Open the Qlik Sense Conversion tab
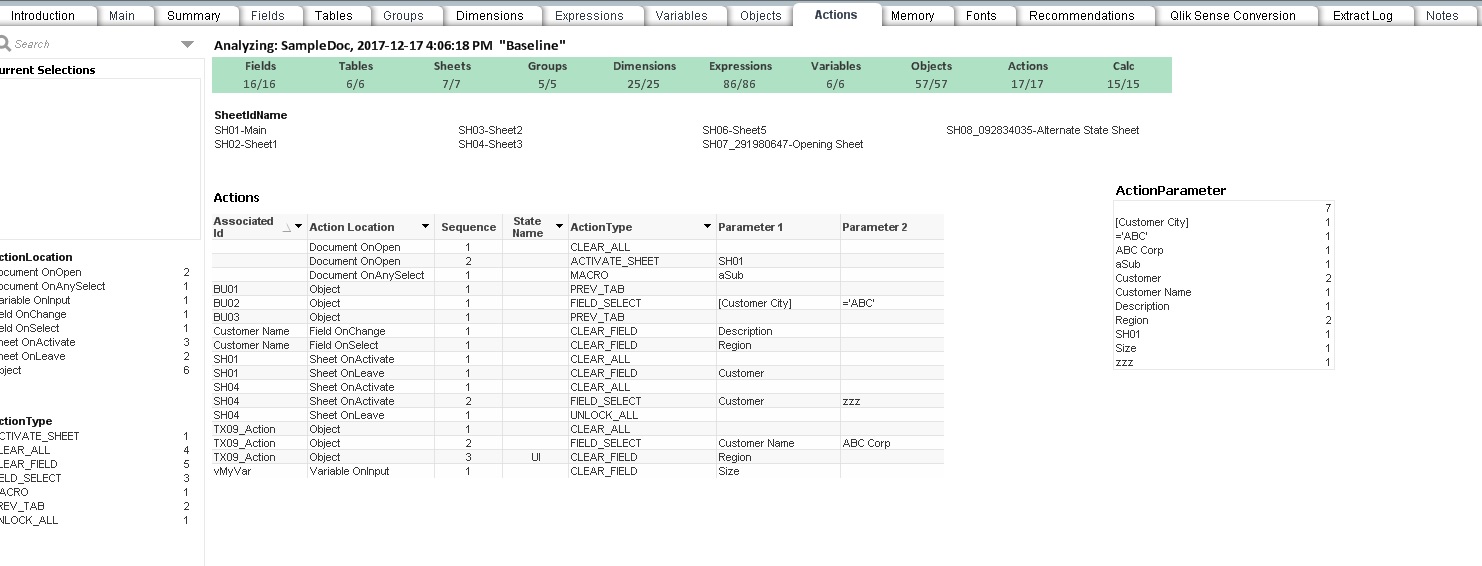The image size is (1482, 566). 1233,15
